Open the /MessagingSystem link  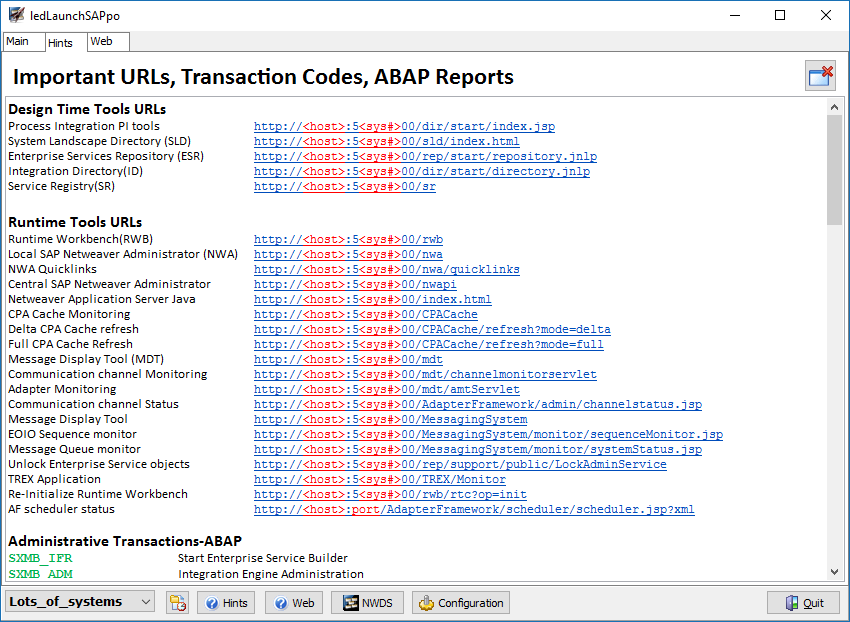click(390, 419)
